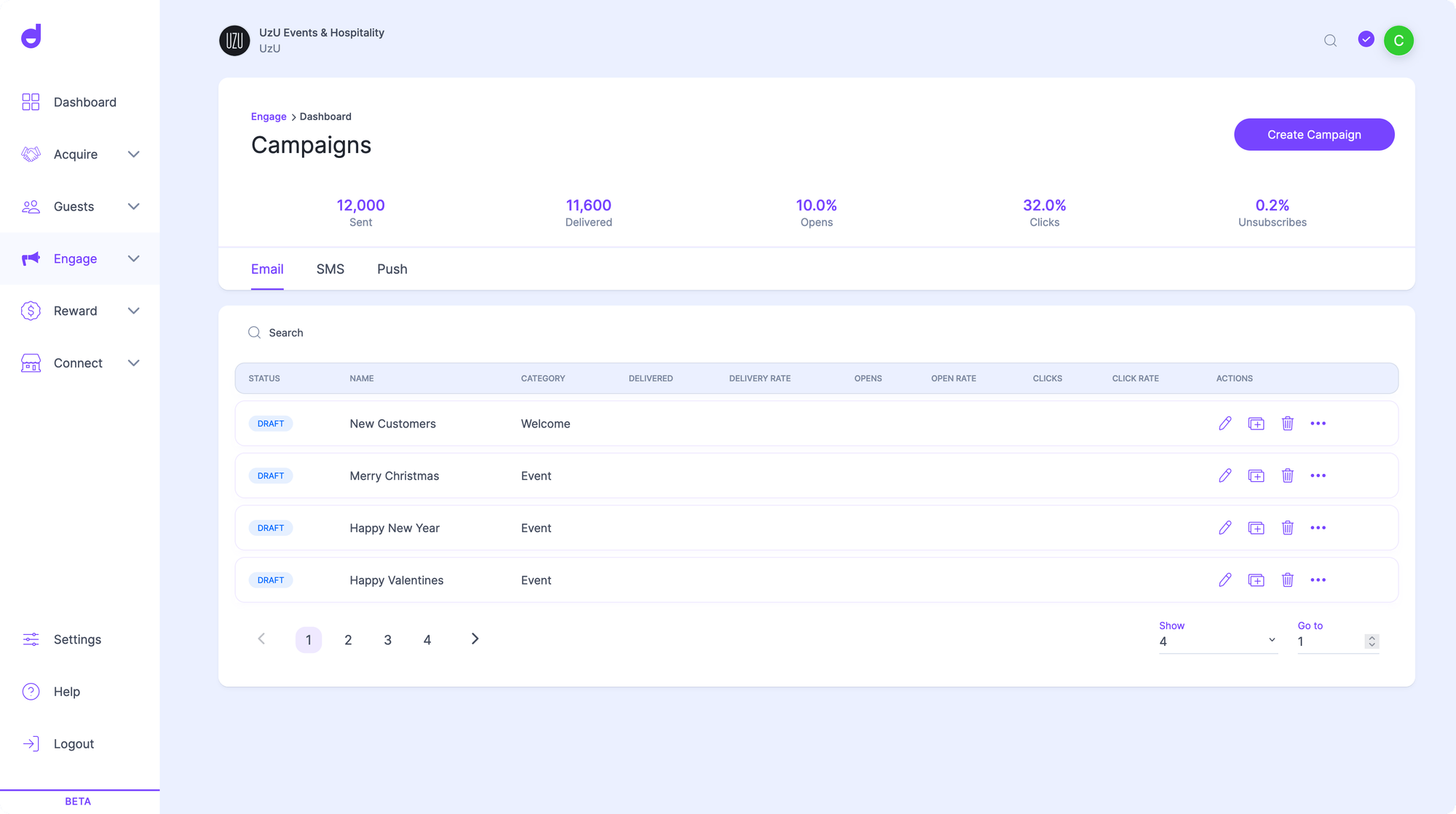Edit the New Customers campaign with pencil icon
1456x814 pixels.
click(1225, 423)
